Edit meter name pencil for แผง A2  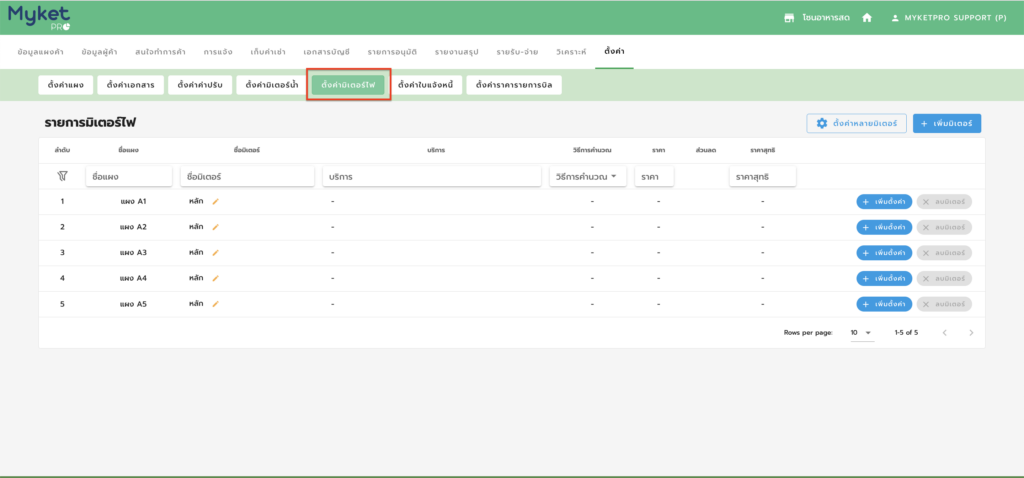click(x=216, y=227)
